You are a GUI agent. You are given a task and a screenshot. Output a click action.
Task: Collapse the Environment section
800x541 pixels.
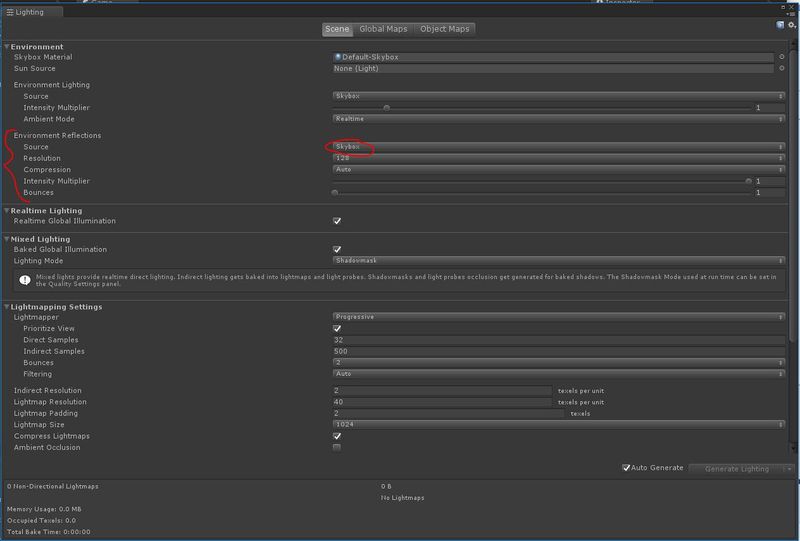(x=7, y=46)
